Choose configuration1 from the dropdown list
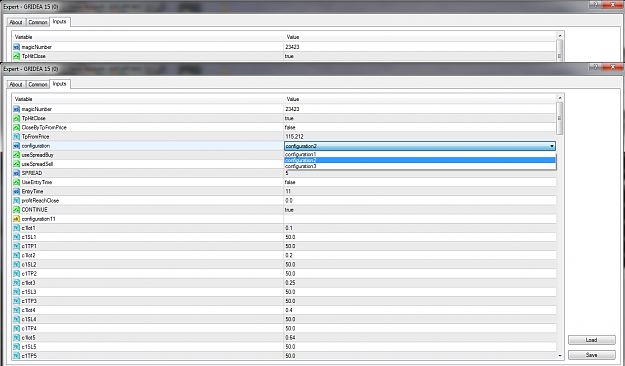 click(420, 154)
